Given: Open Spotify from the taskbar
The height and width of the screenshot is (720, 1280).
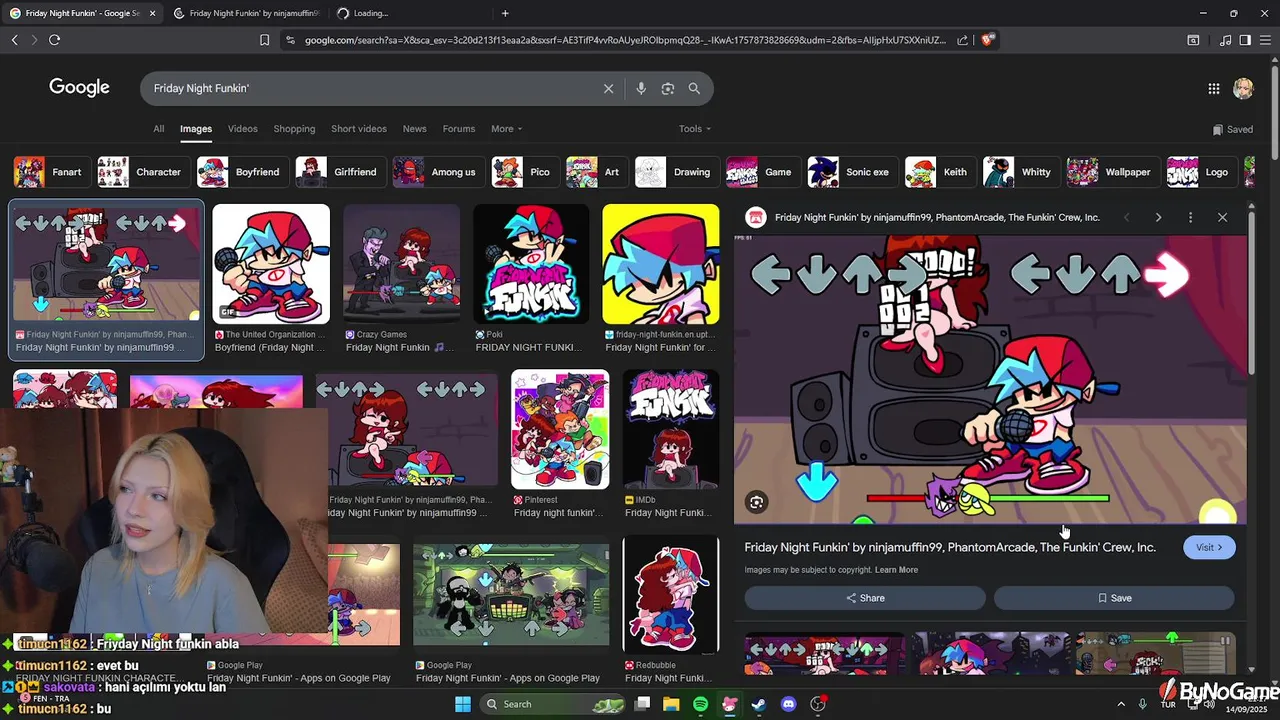Looking at the screenshot, I should (701, 704).
